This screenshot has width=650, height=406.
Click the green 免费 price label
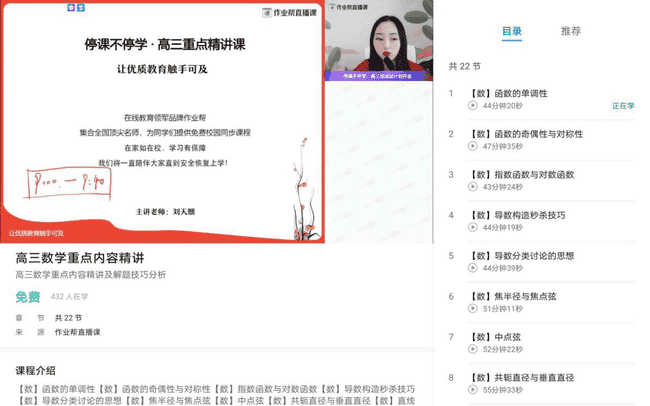pyautogui.click(x=28, y=297)
